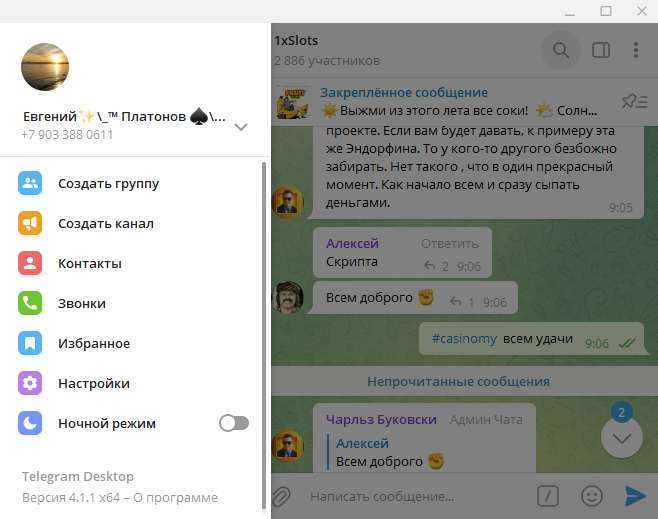The image size is (658, 519).
Task: Click the О программе link
Action: [175, 498]
